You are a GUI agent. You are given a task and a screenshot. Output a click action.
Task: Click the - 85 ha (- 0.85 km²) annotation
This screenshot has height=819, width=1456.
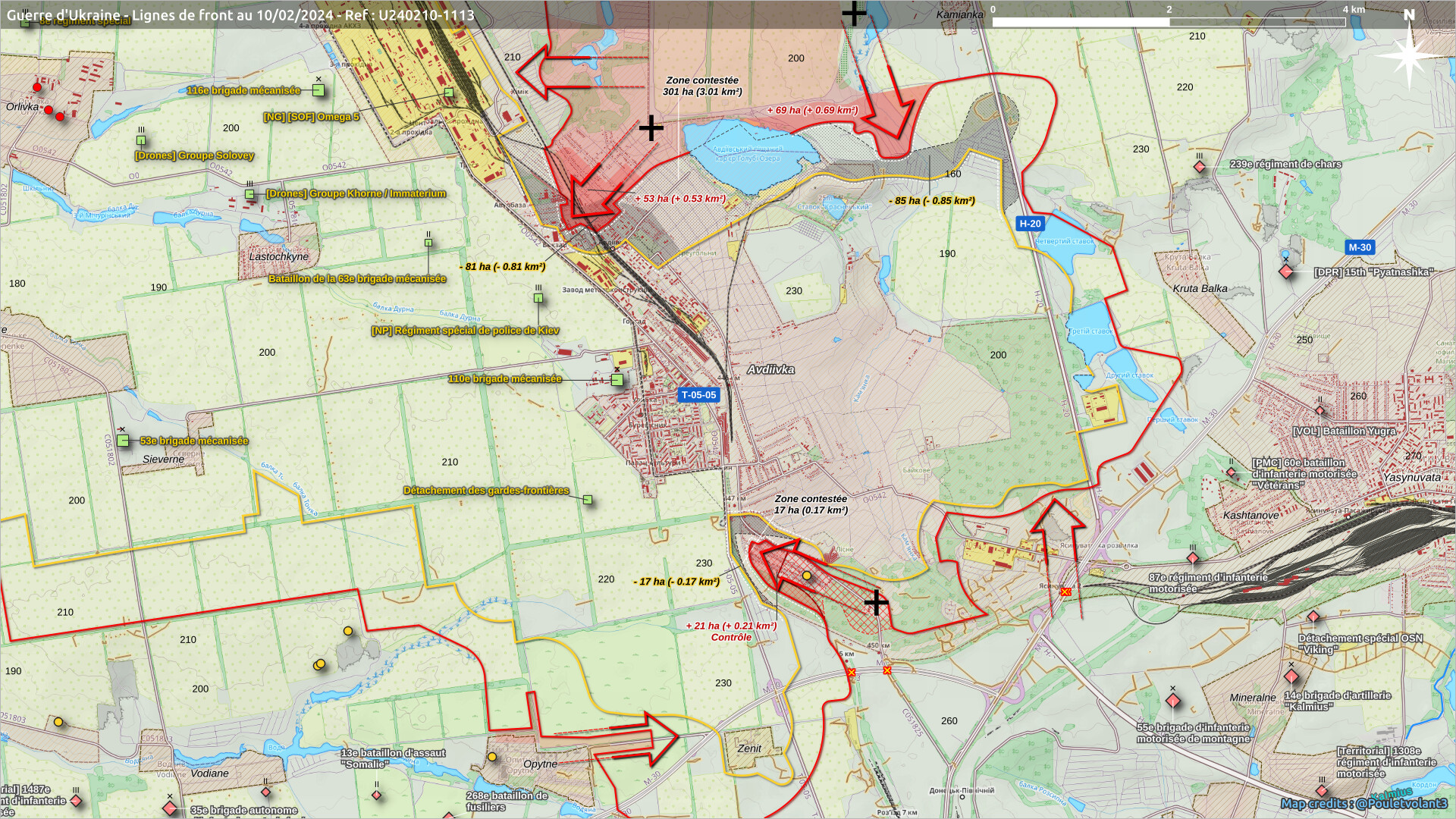tap(932, 201)
